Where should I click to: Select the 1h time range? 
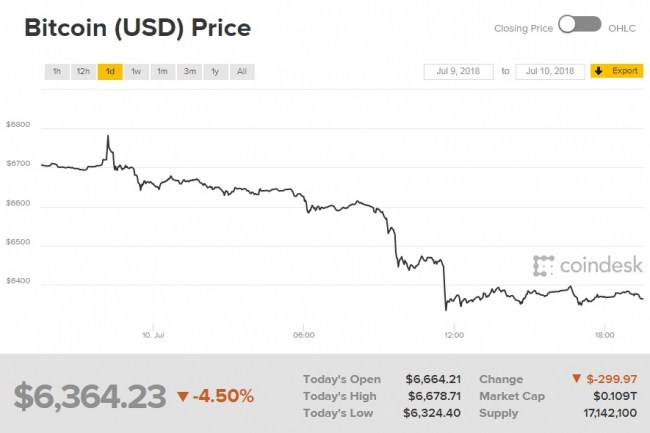tap(57, 72)
